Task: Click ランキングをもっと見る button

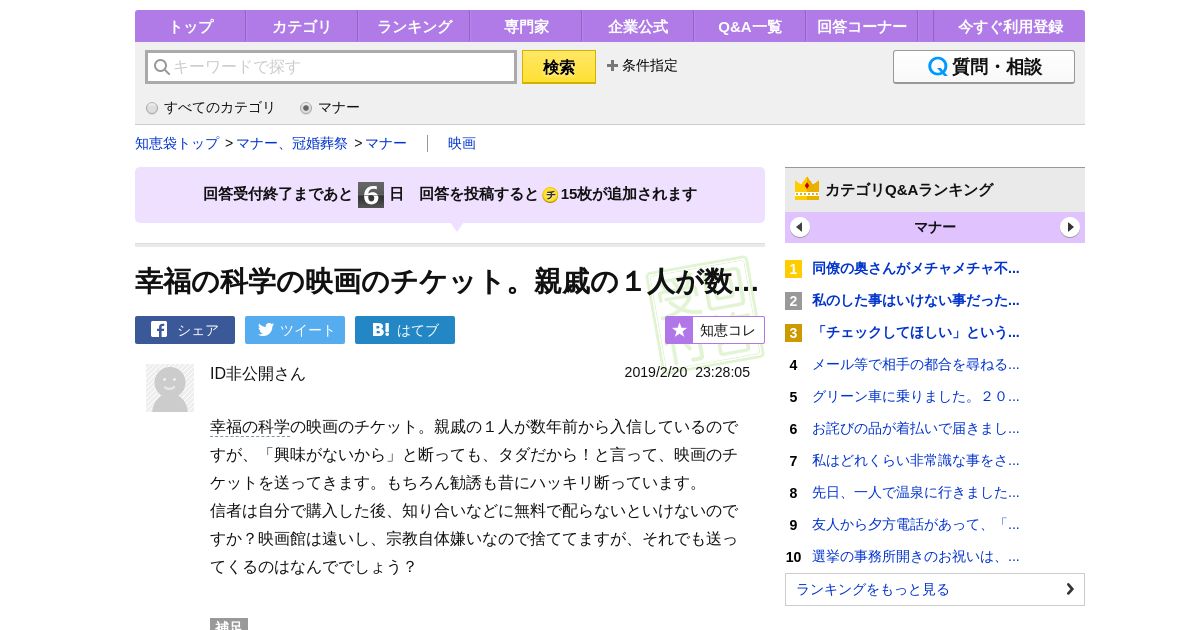Action: (x=935, y=589)
